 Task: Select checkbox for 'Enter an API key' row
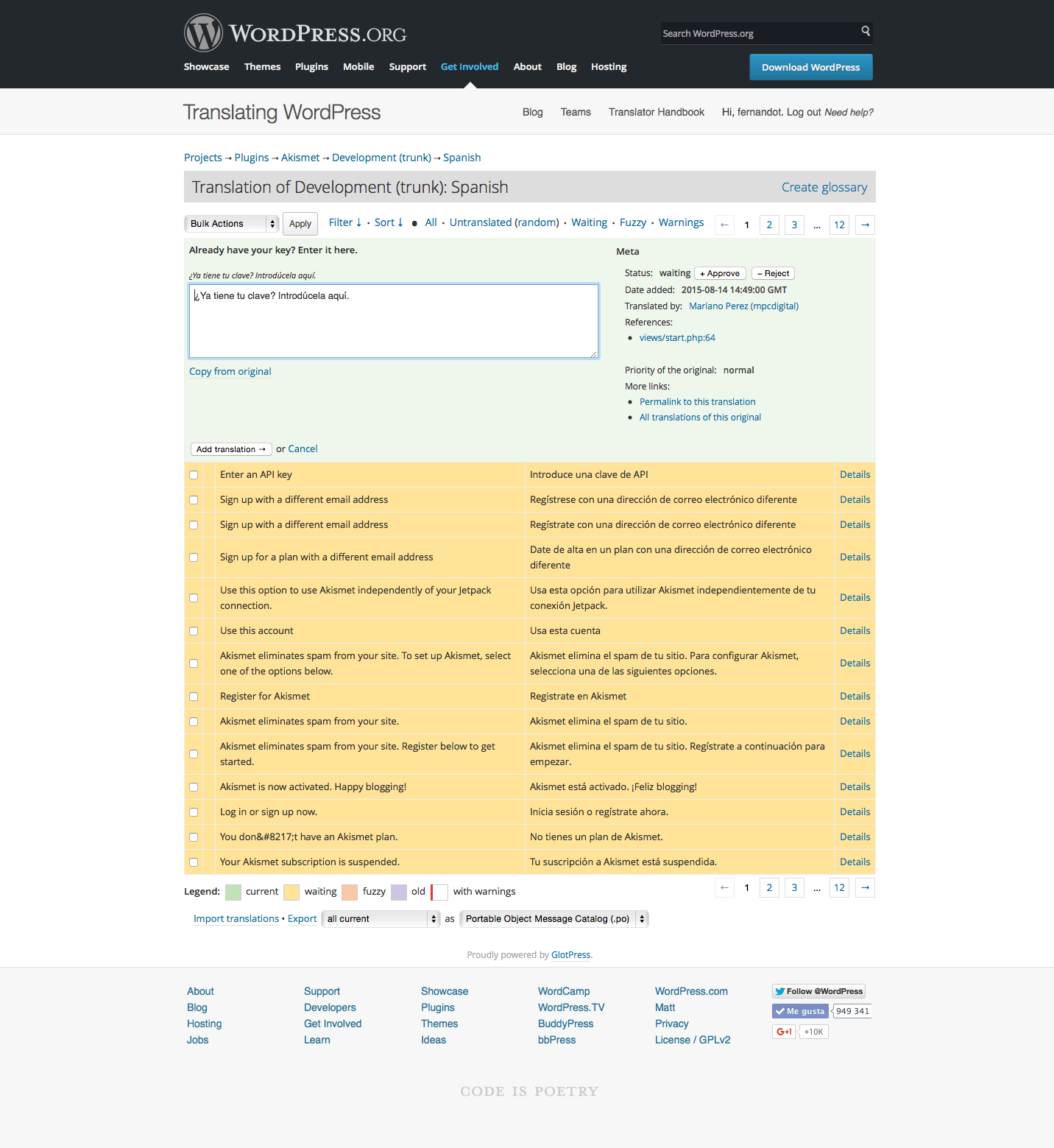(194, 475)
